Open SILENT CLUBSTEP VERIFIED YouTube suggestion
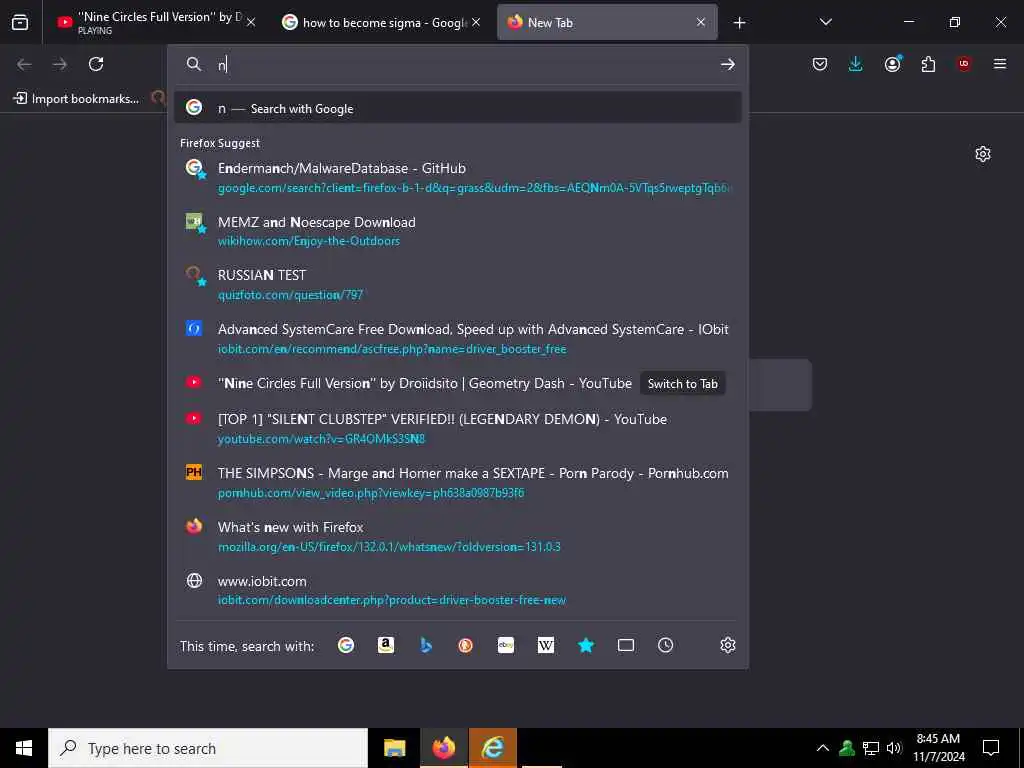Viewport: 1024px width, 768px height. (x=458, y=428)
